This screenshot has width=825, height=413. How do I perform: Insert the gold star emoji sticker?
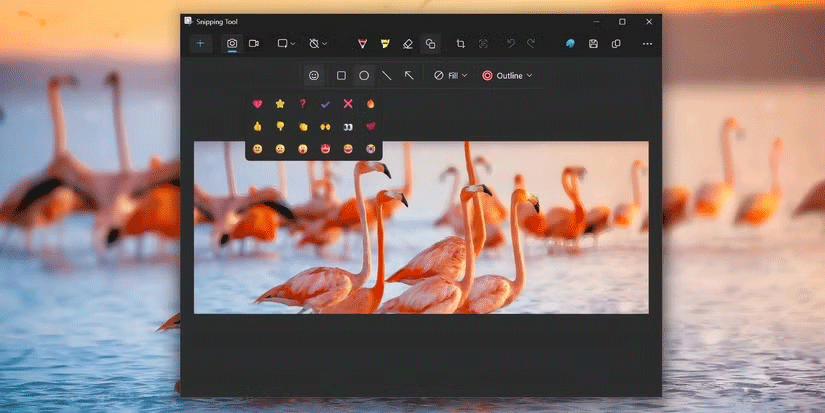pyautogui.click(x=280, y=103)
